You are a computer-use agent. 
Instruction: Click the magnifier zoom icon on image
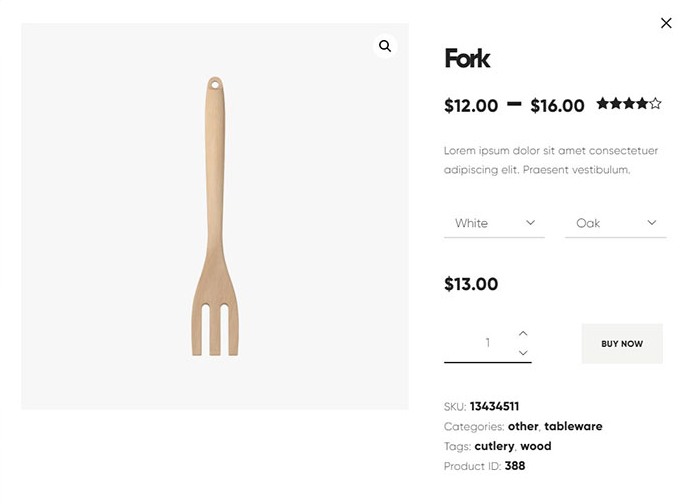tap(385, 46)
